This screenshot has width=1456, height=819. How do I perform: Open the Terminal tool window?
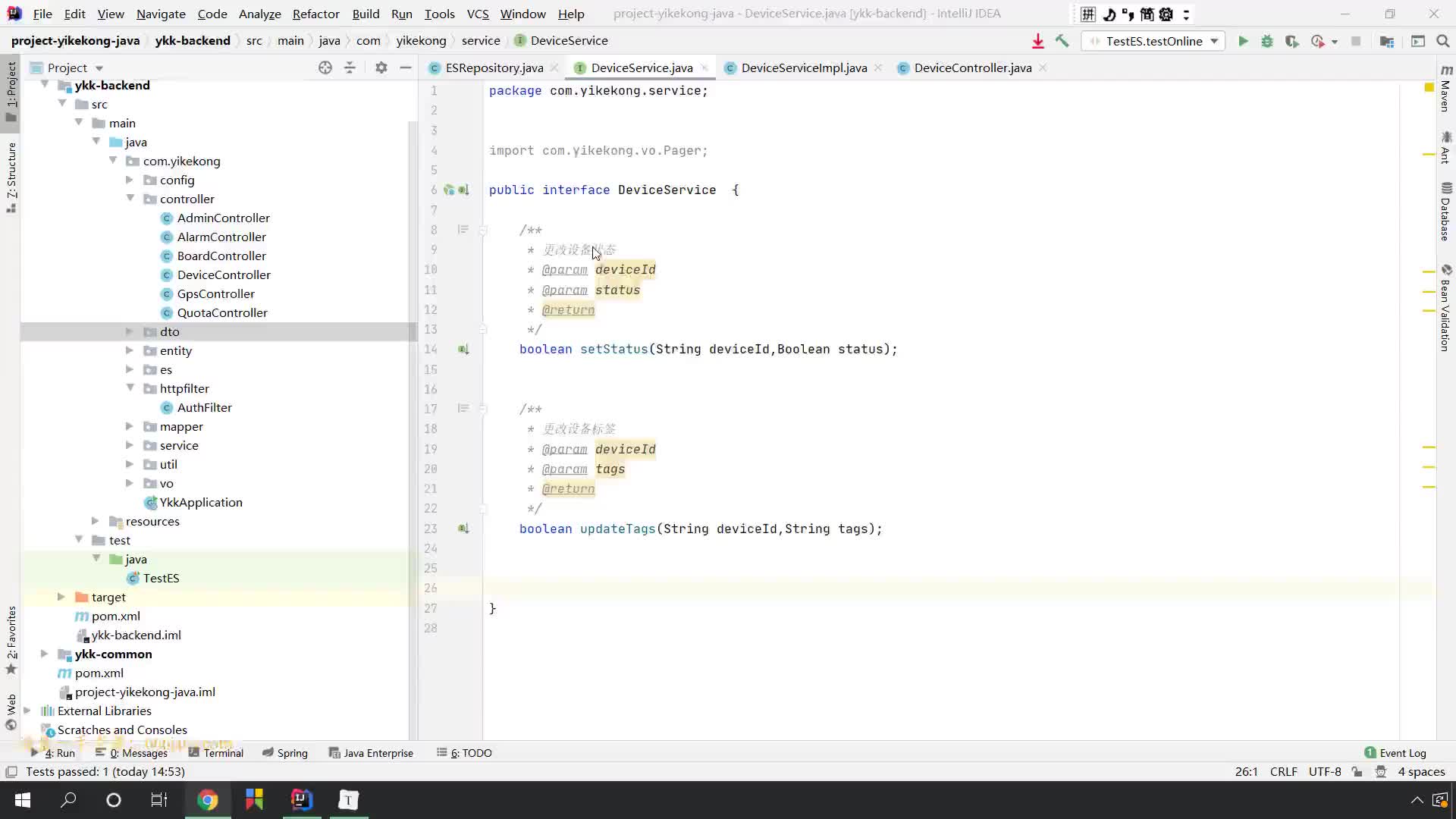(x=216, y=753)
